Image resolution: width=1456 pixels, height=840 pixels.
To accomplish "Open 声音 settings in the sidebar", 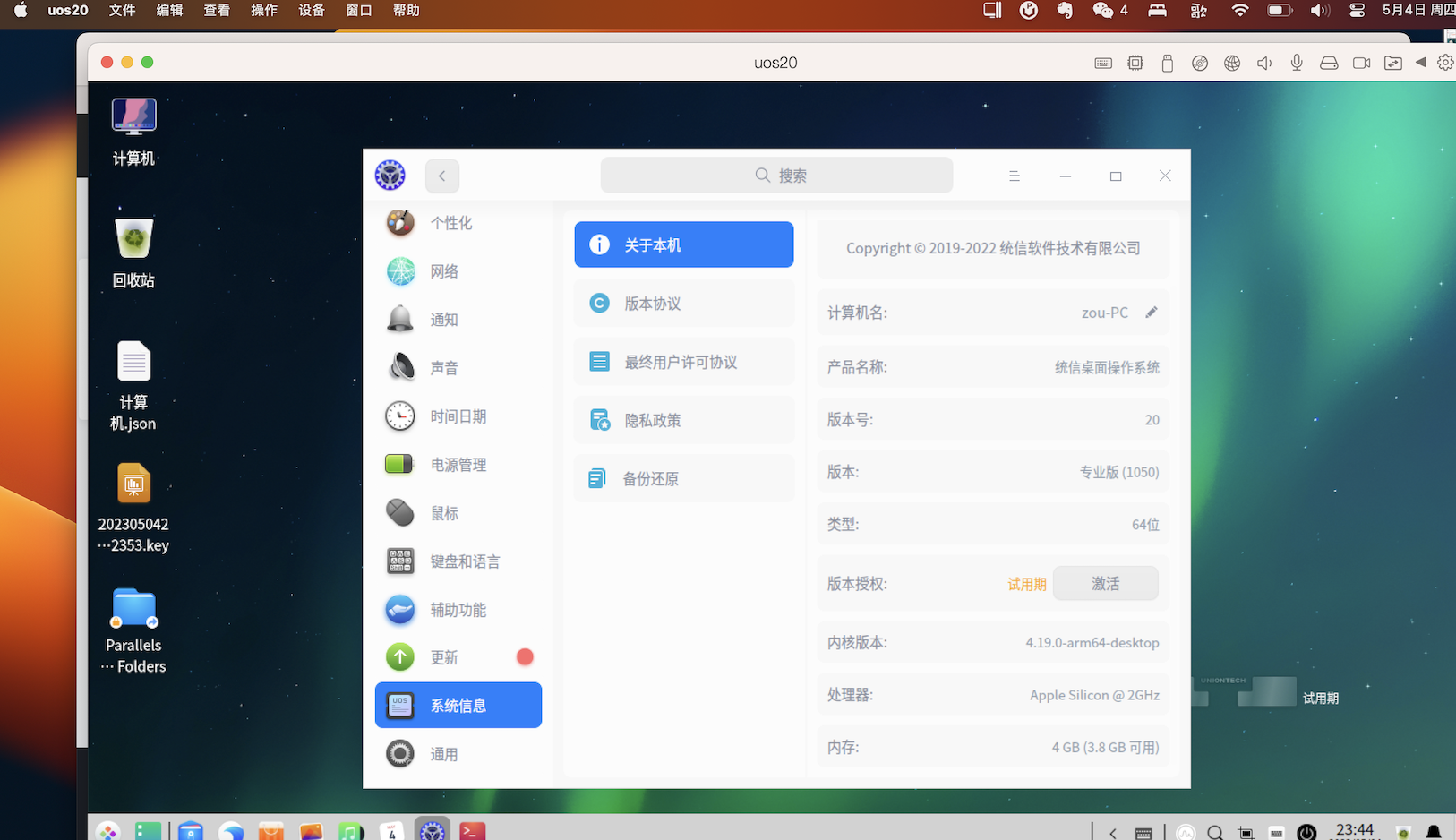I will coord(458,368).
